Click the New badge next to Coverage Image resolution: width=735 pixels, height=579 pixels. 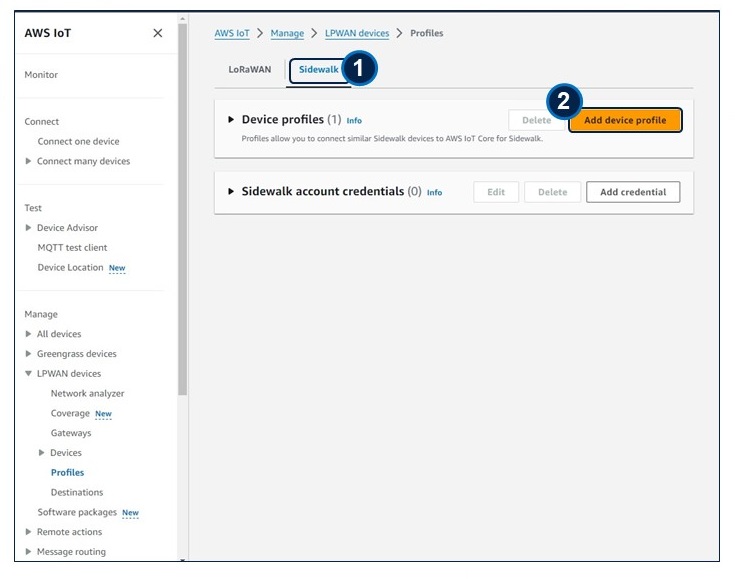click(x=104, y=414)
